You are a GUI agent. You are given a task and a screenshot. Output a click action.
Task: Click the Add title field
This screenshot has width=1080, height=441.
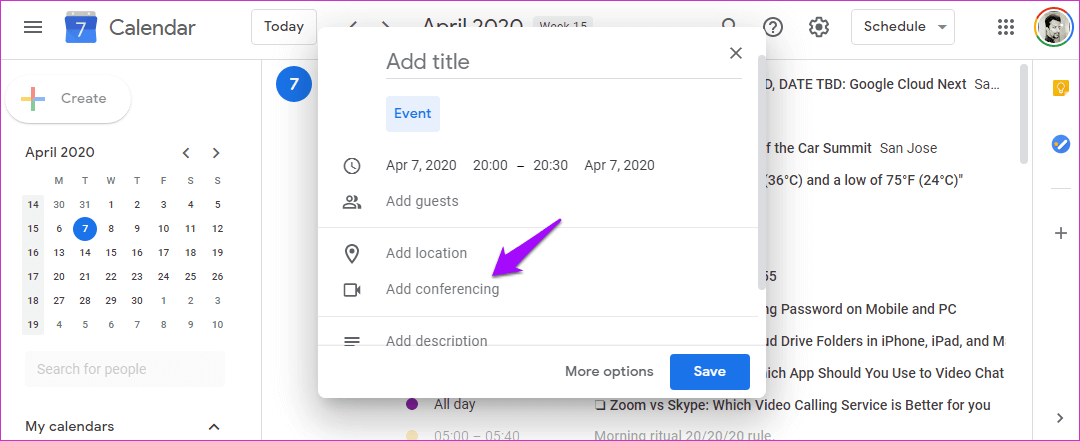[x=563, y=62]
